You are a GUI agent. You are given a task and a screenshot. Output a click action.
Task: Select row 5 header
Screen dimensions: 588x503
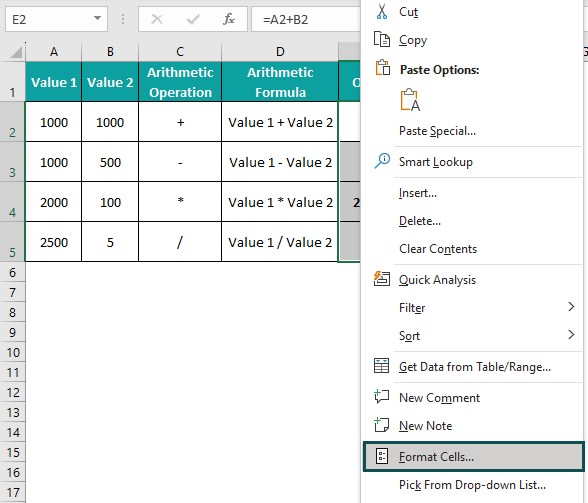point(12,242)
